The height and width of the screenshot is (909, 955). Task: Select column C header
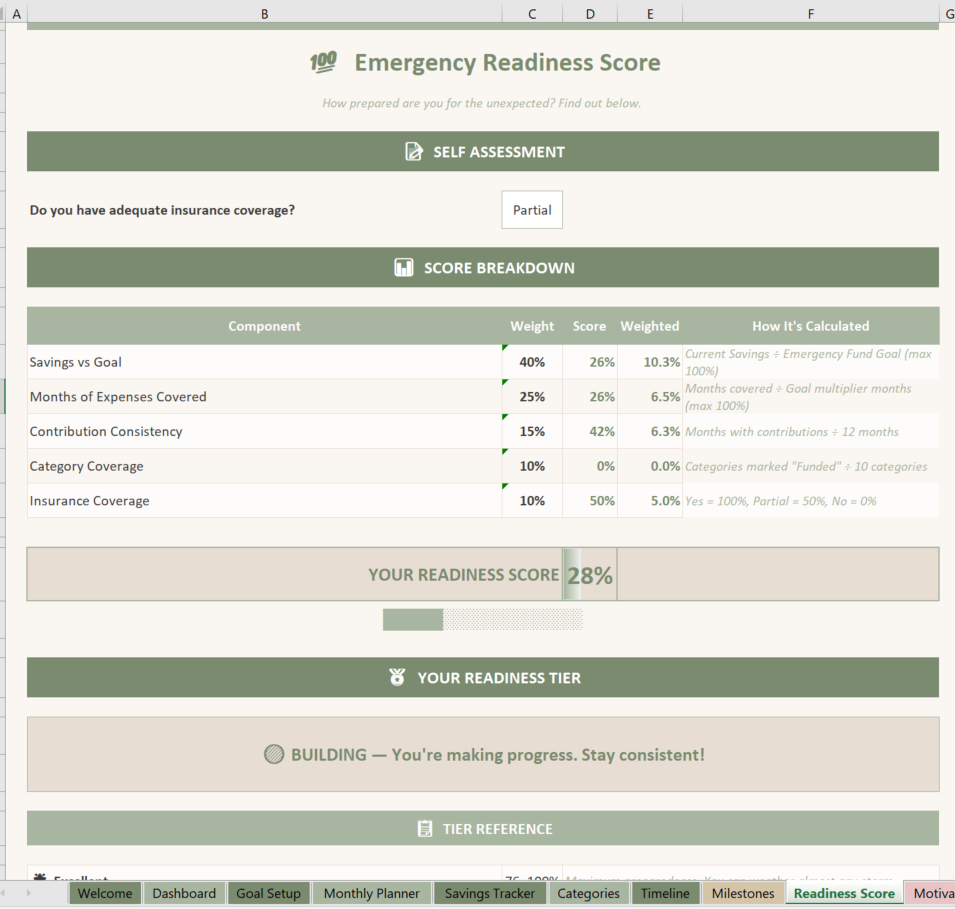click(x=532, y=13)
